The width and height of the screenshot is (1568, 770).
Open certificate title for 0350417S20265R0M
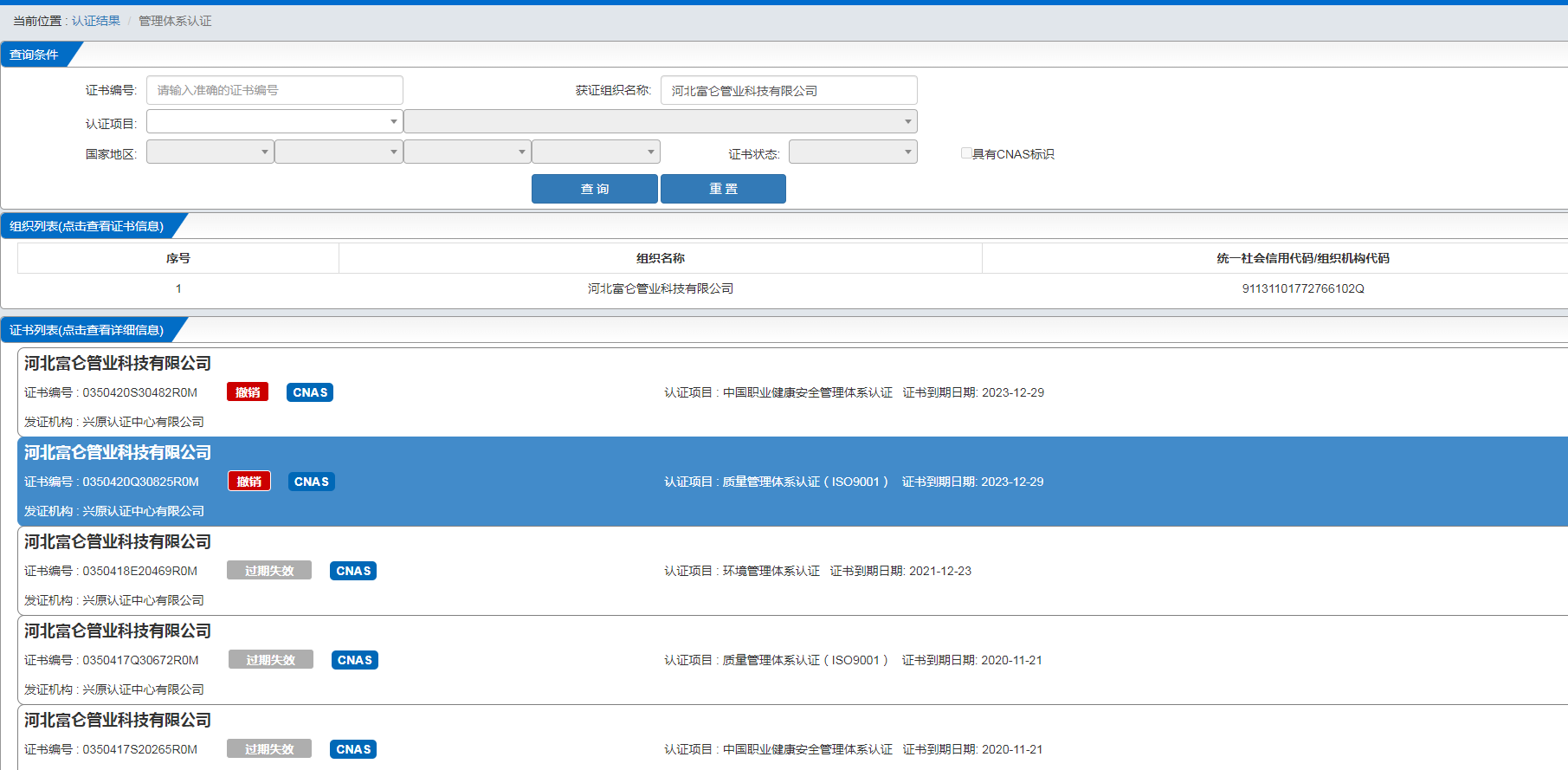[x=118, y=721]
